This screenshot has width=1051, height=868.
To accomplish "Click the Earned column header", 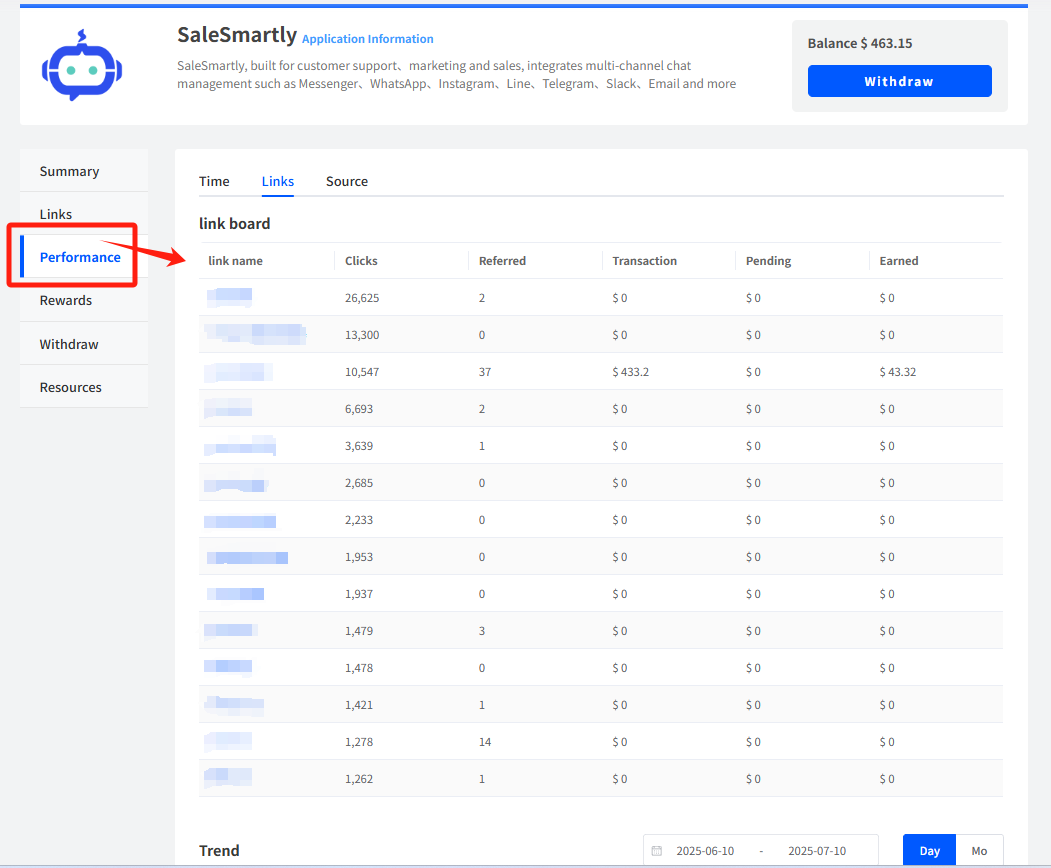I will pos(898,261).
